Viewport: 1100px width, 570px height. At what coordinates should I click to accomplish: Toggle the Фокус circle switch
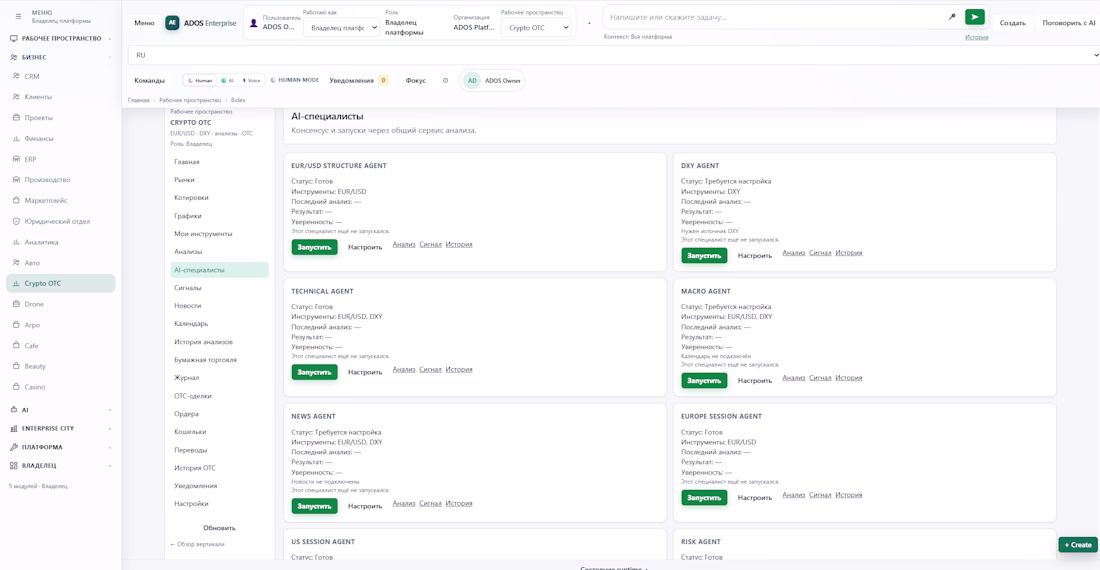click(x=445, y=81)
